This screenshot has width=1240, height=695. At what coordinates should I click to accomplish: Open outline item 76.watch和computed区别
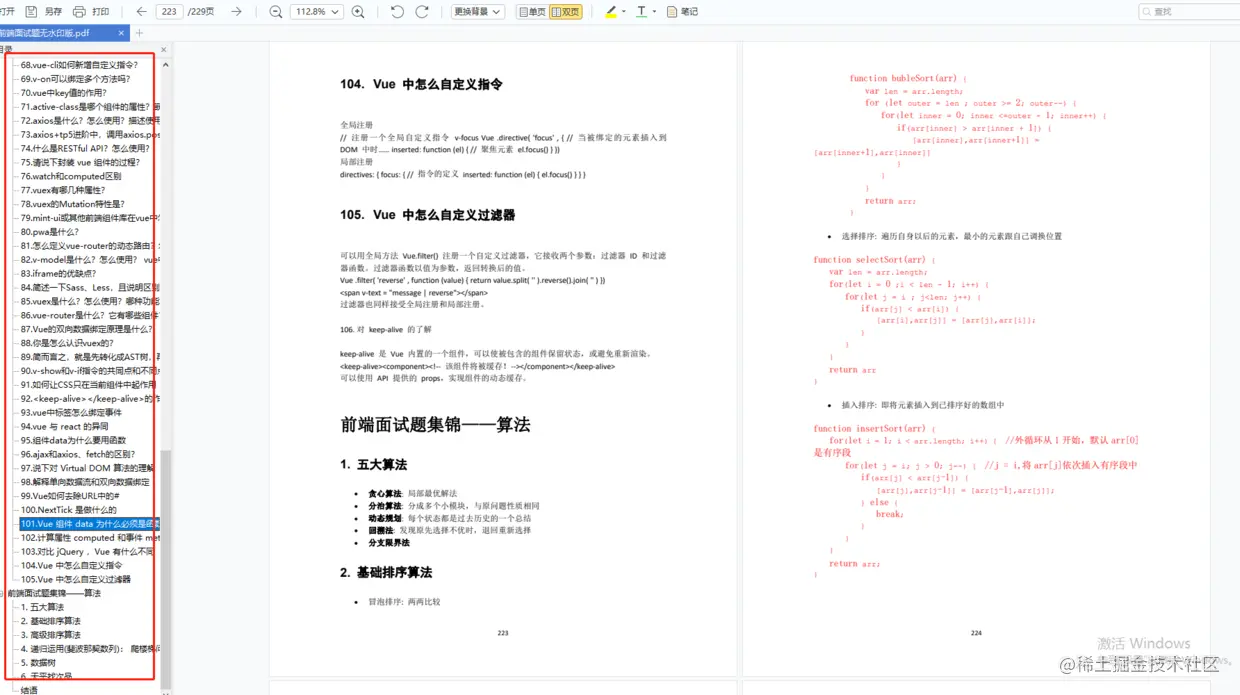coord(71,176)
